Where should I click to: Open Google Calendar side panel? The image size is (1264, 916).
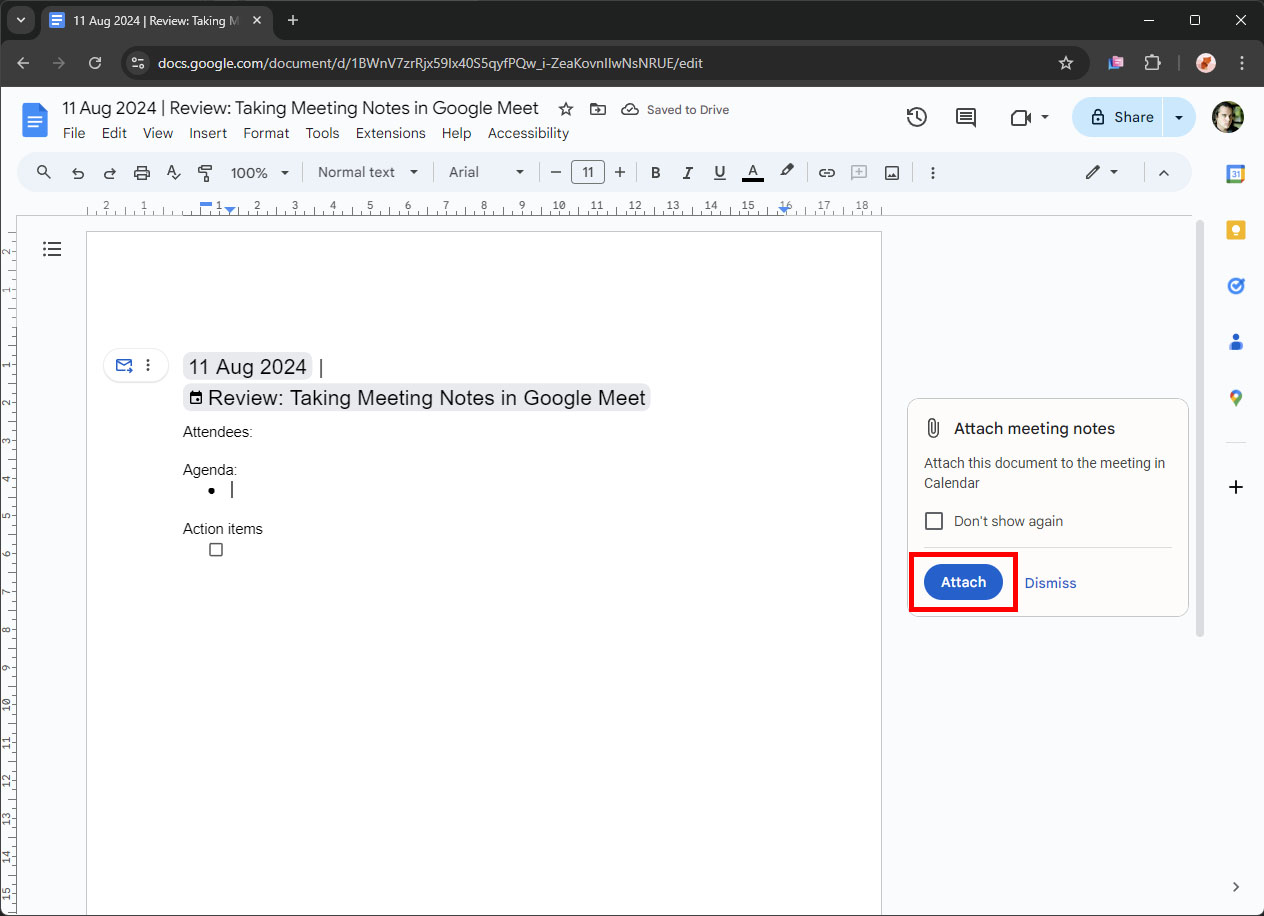tap(1236, 173)
